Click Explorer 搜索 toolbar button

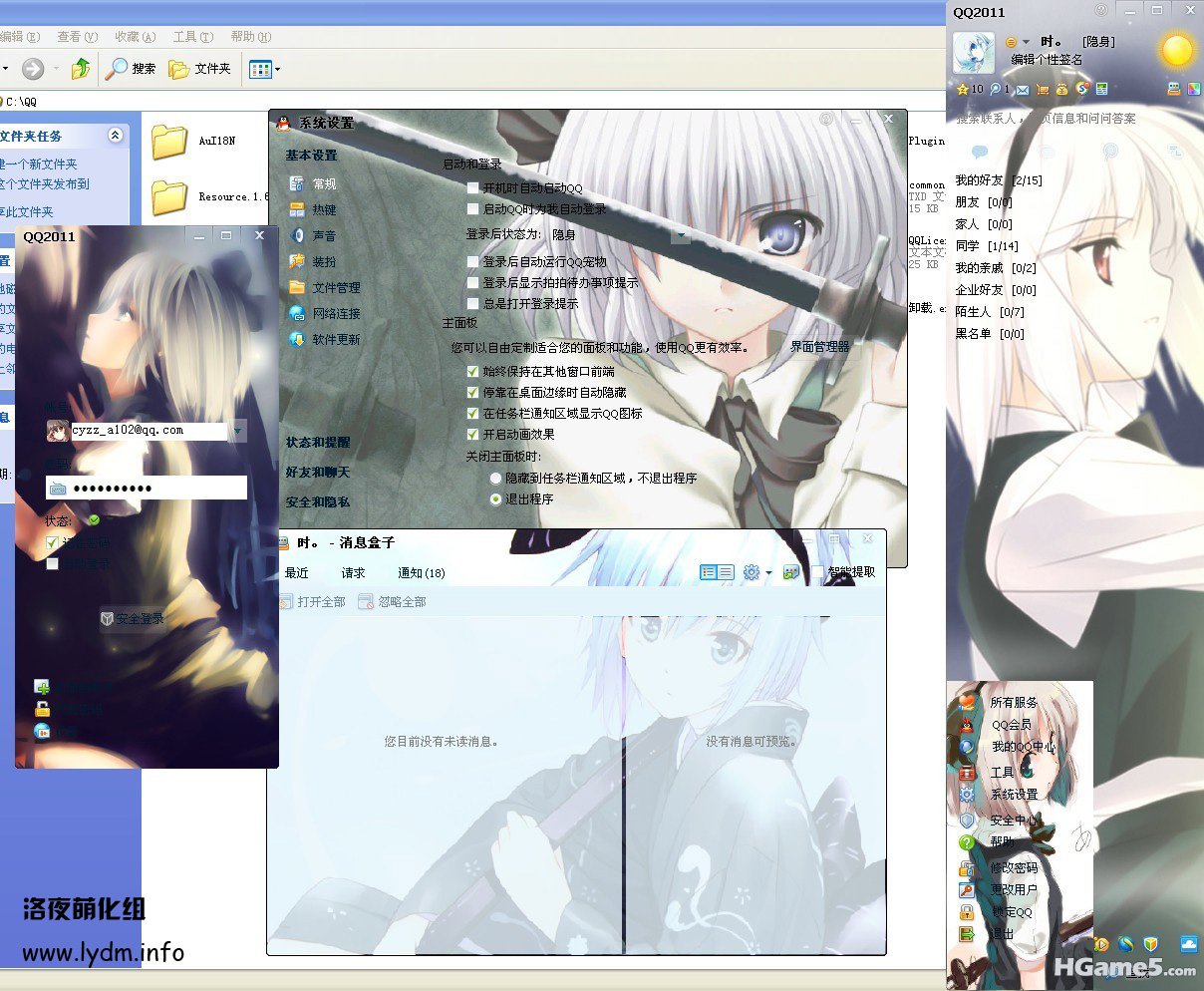pos(132,69)
